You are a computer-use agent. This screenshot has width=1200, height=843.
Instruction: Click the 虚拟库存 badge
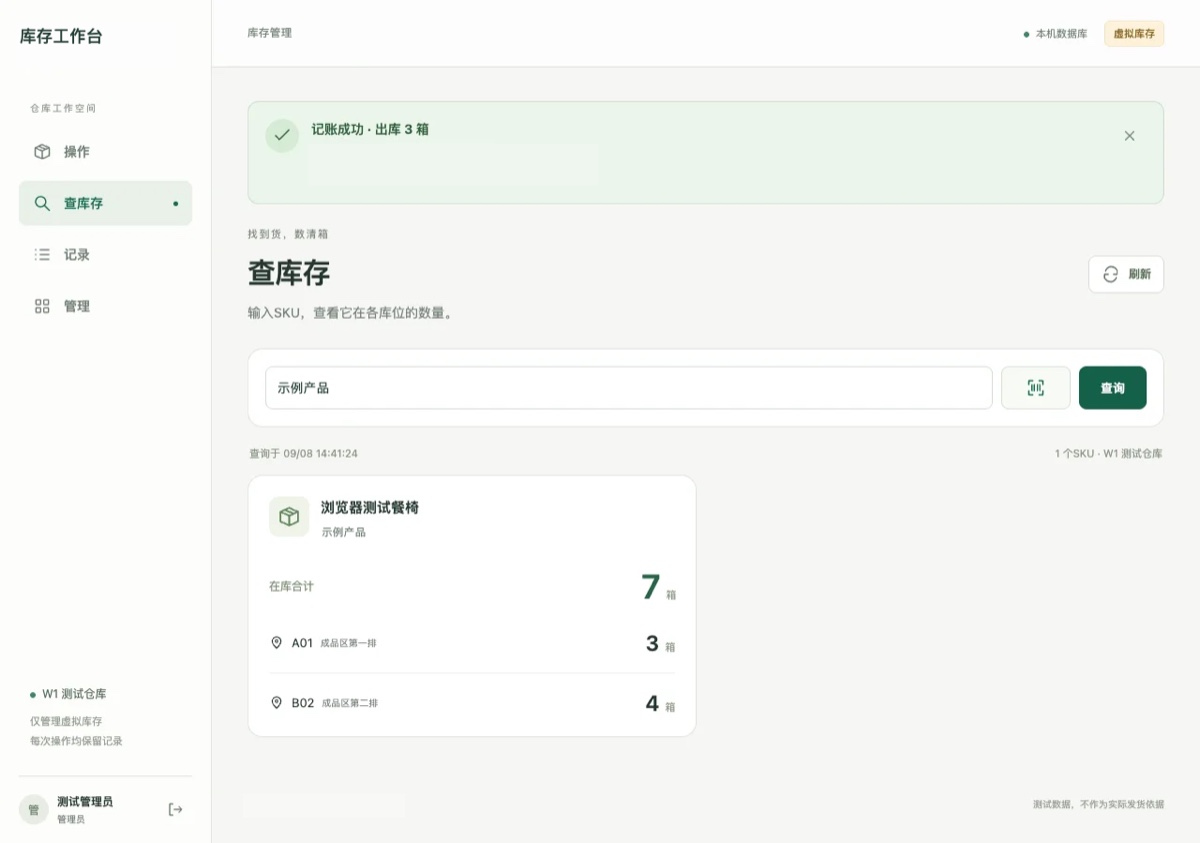[x=1134, y=34]
